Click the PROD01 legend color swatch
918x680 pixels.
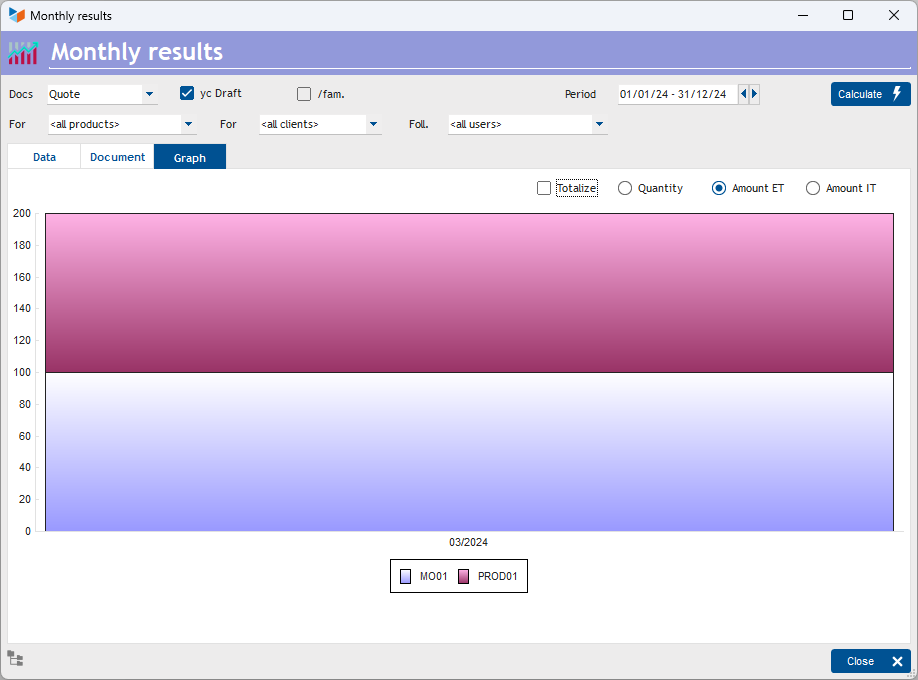464,577
